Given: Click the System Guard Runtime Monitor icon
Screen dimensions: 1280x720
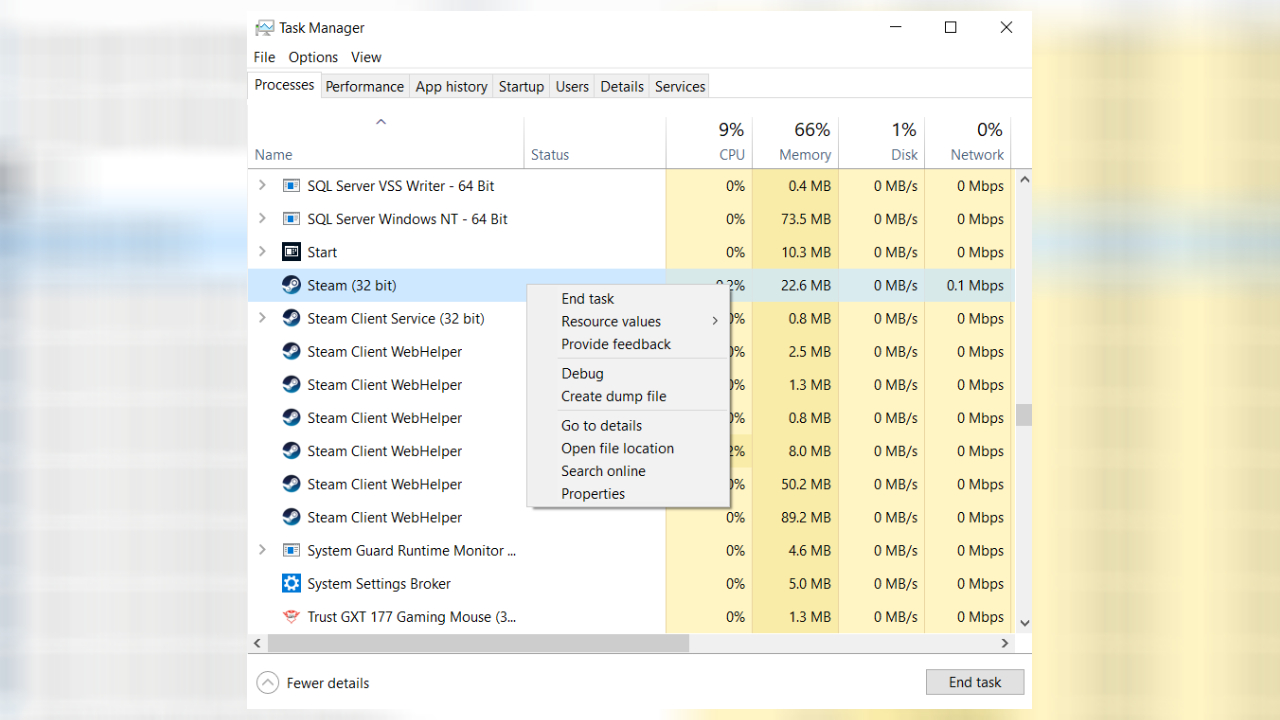Looking at the screenshot, I should click(x=291, y=550).
